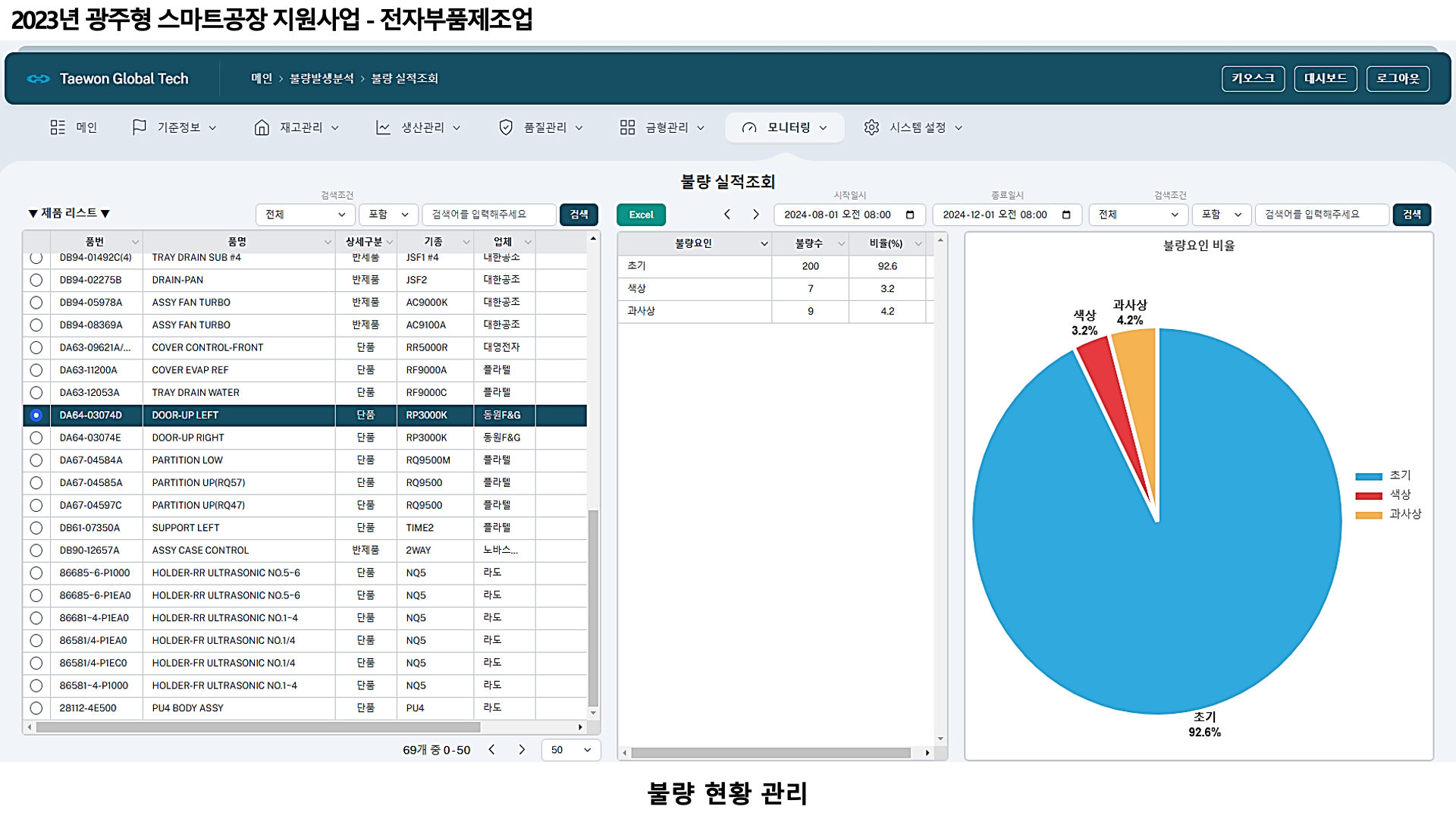Open calendar picker for start date field
1456x819 pixels.
[910, 215]
